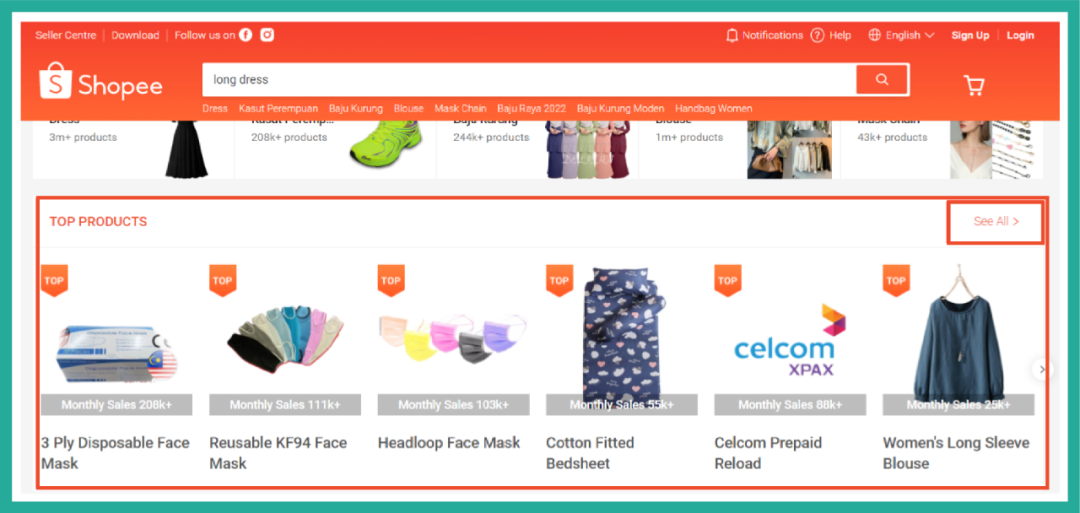The width and height of the screenshot is (1080, 513).
Task: Open See All top products
Action: tap(996, 222)
